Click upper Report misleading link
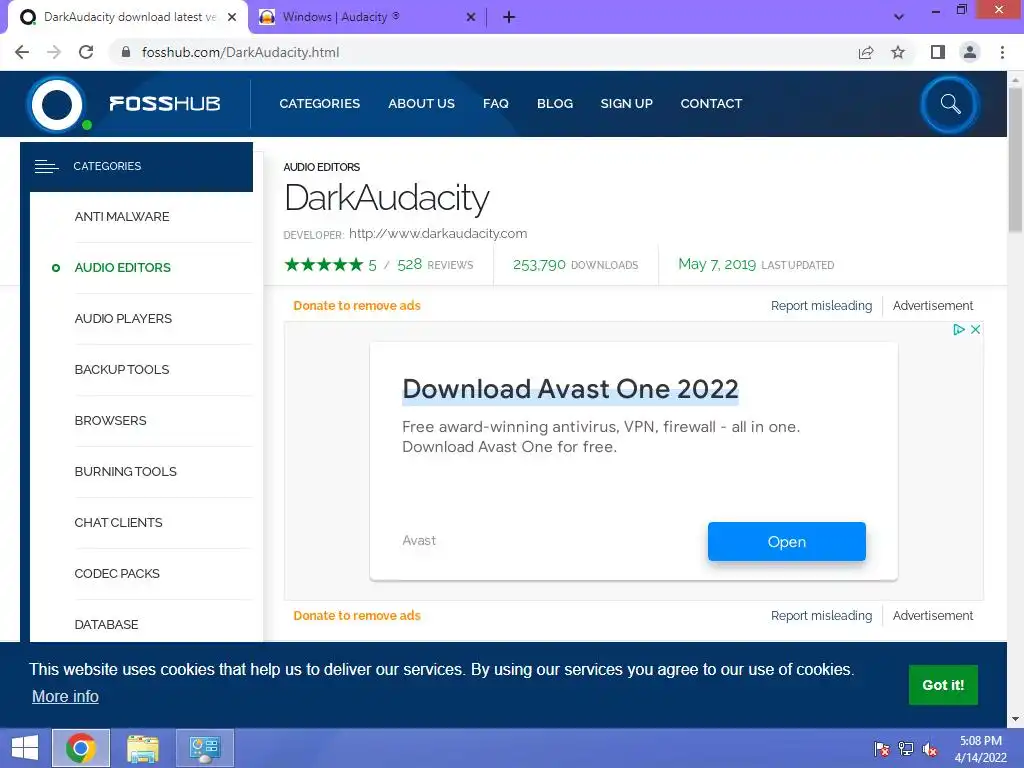Screen dimensions: 1024x768 pyautogui.click(x=822, y=306)
